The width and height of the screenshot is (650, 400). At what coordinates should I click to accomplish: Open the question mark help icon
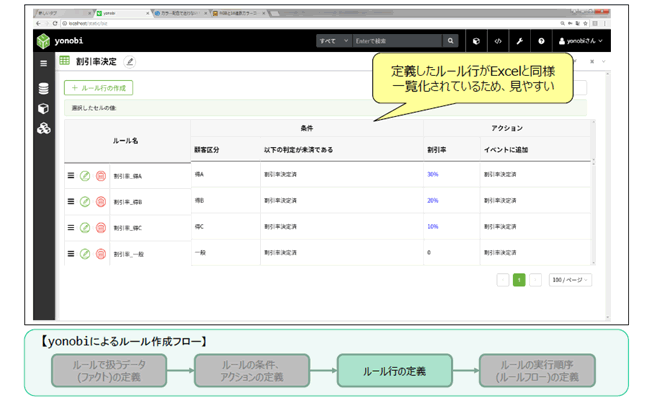click(541, 41)
